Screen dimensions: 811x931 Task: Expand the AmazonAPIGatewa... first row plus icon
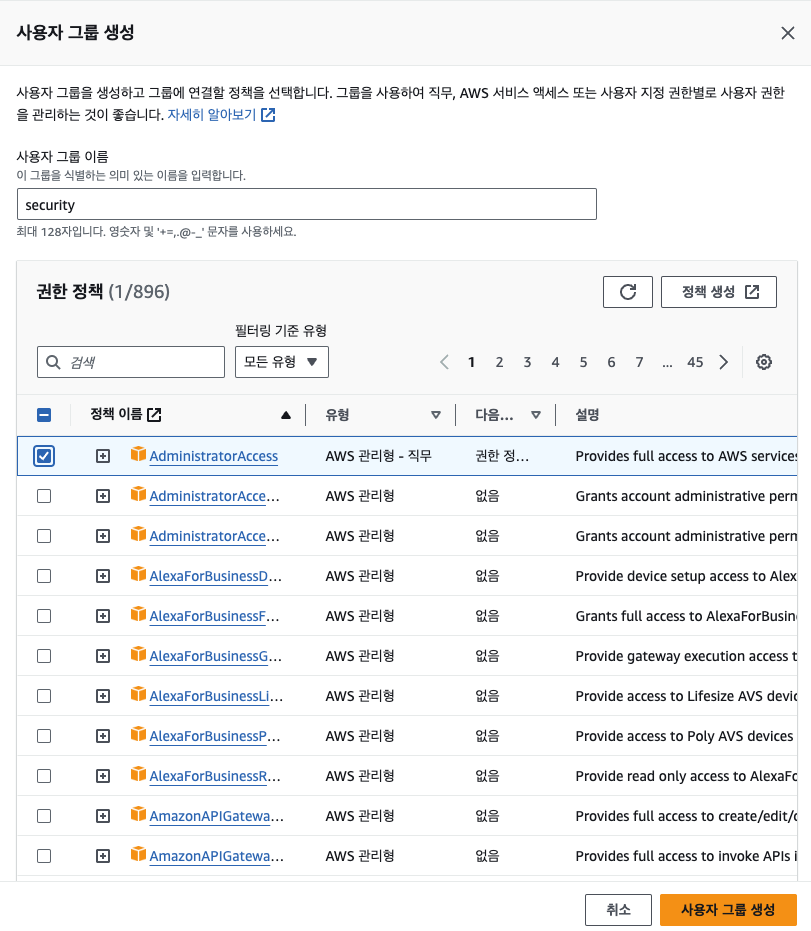pos(103,816)
